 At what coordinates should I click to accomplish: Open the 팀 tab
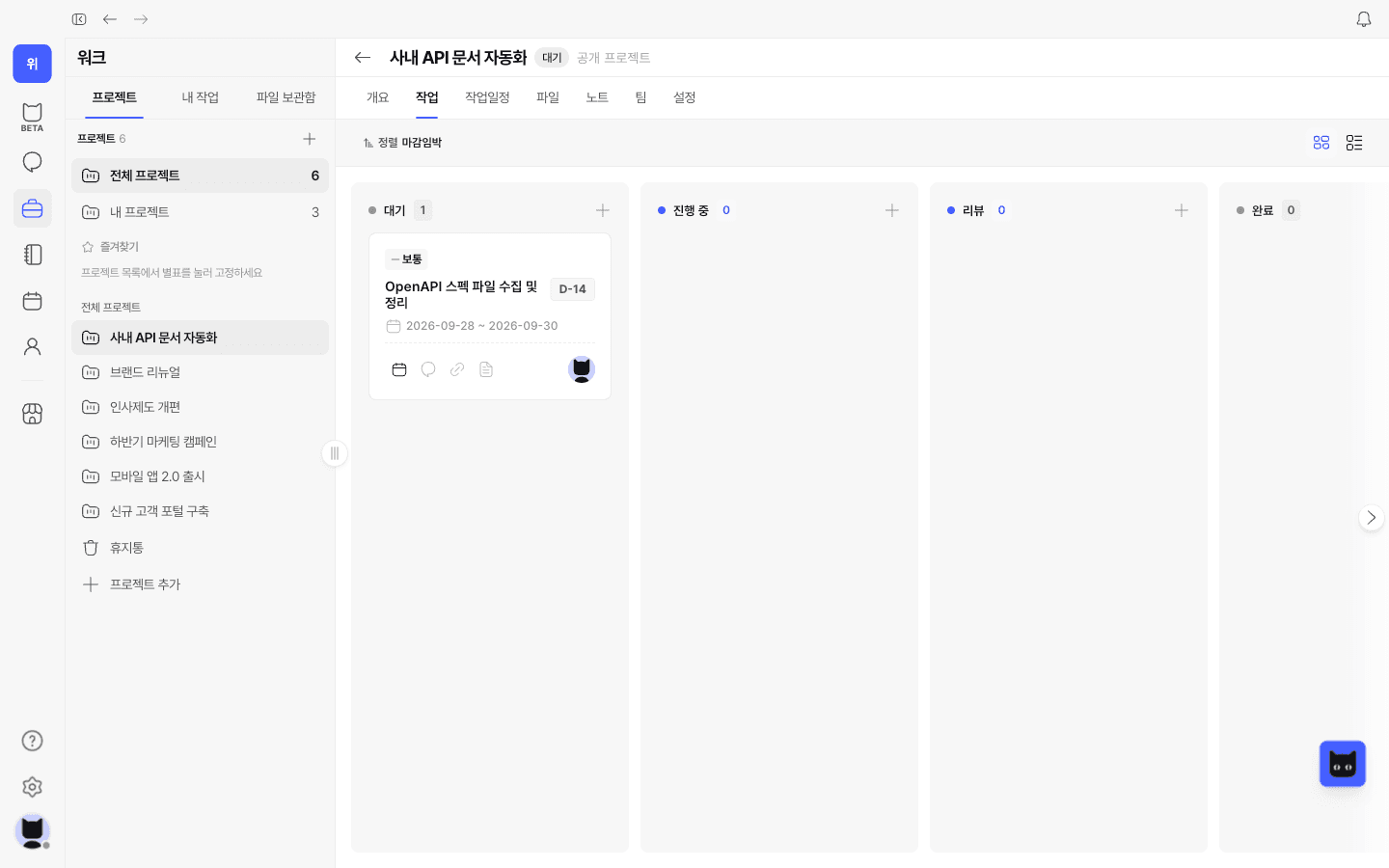point(640,97)
